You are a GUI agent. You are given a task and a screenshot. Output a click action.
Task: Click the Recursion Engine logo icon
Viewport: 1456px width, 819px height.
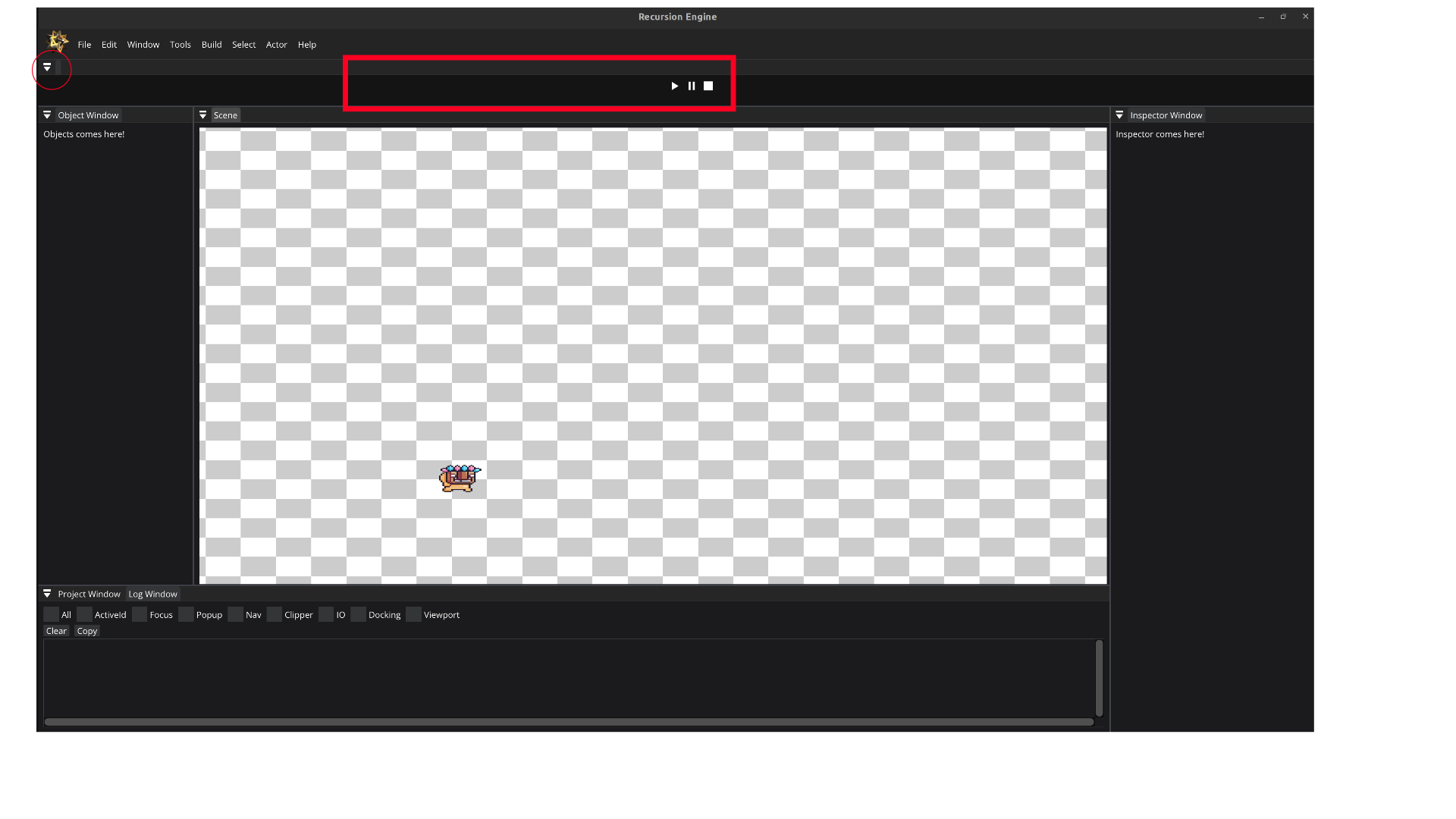point(58,42)
